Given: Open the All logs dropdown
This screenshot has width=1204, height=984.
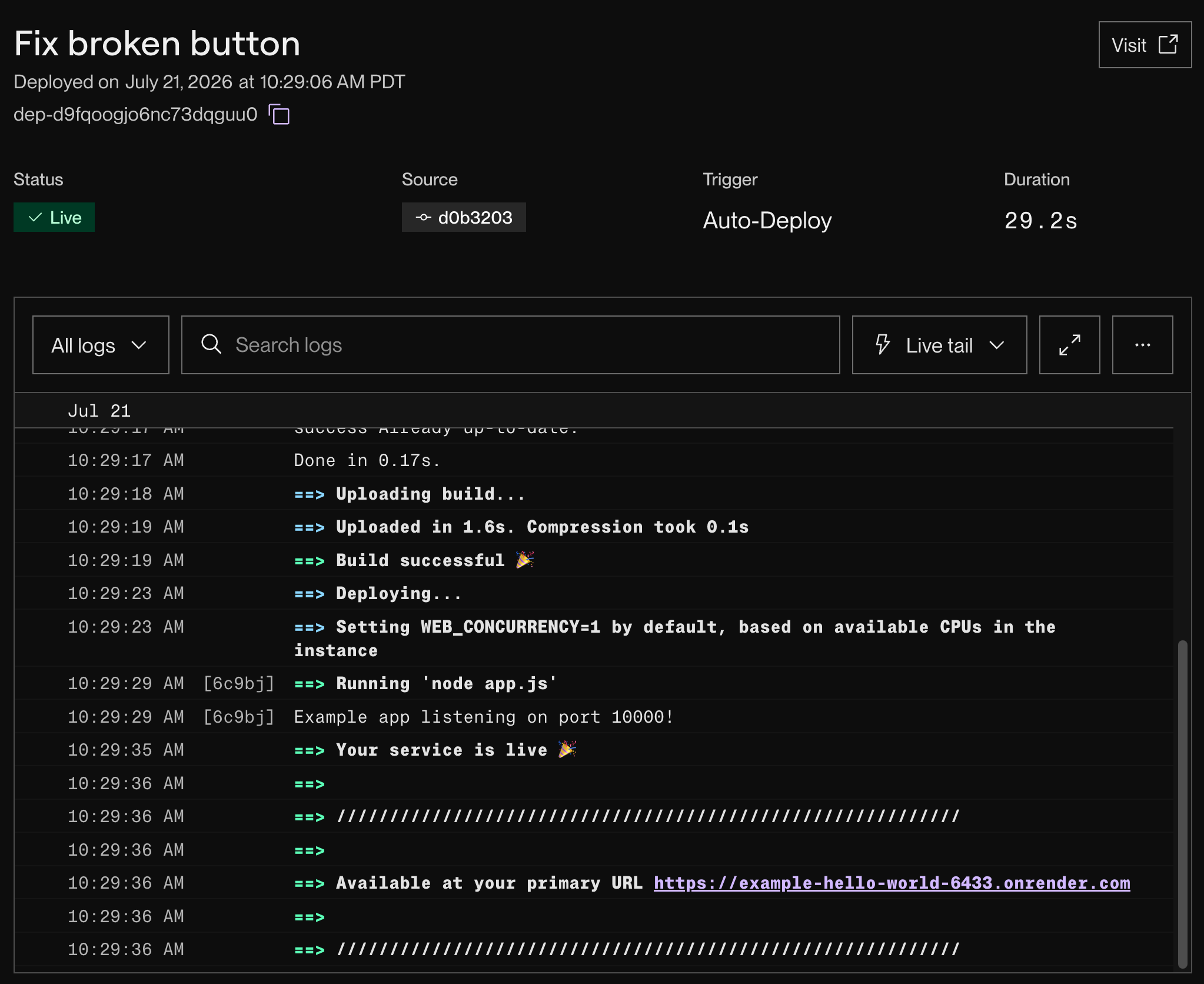Looking at the screenshot, I should [101, 345].
